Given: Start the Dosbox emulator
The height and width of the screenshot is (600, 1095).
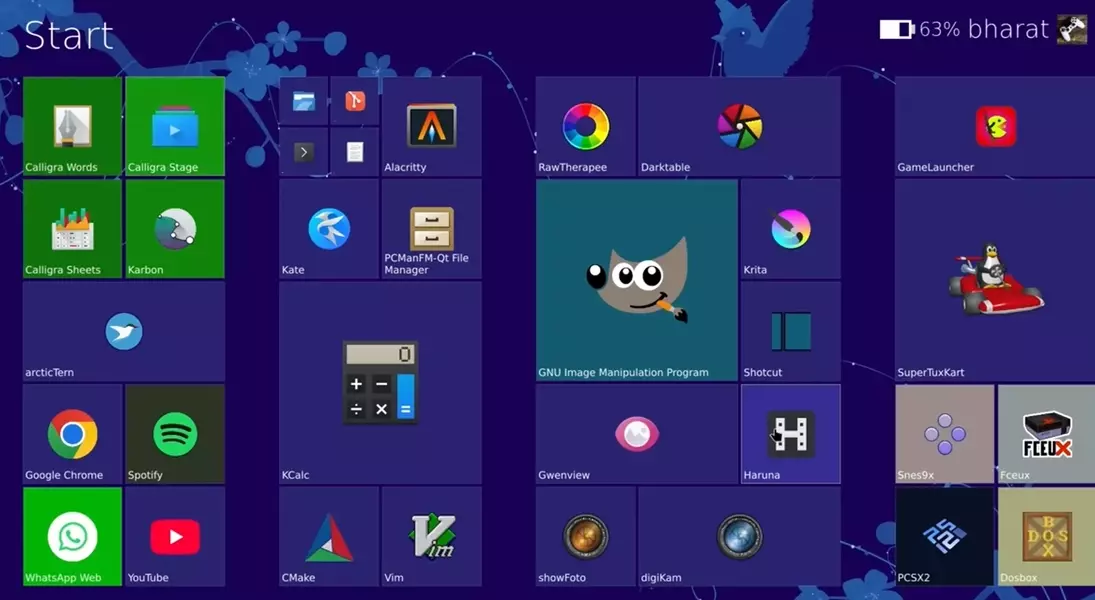Looking at the screenshot, I should pyautogui.click(x=1045, y=535).
